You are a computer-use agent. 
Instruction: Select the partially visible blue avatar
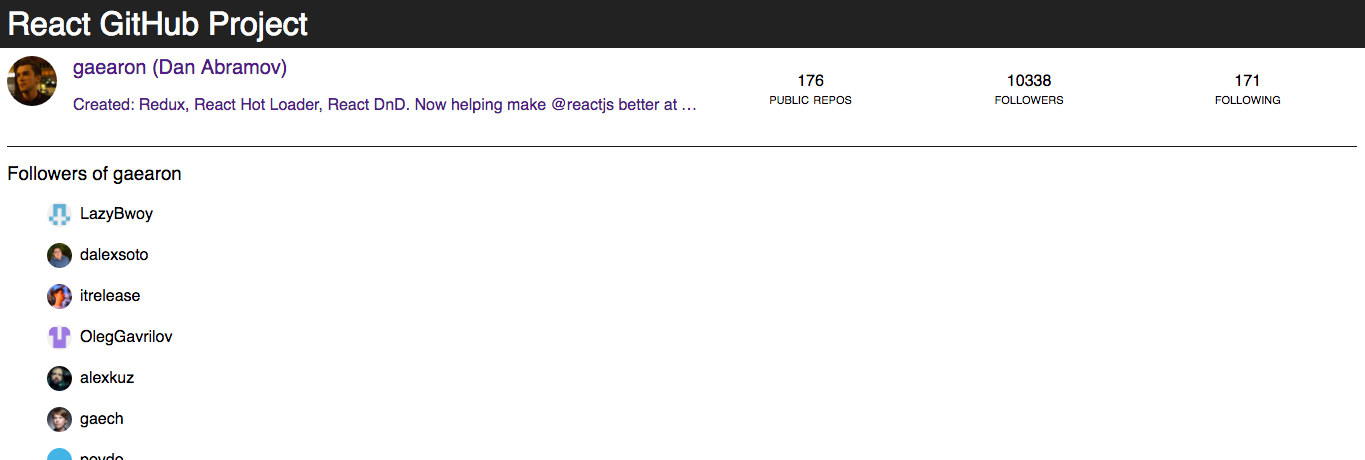59,454
